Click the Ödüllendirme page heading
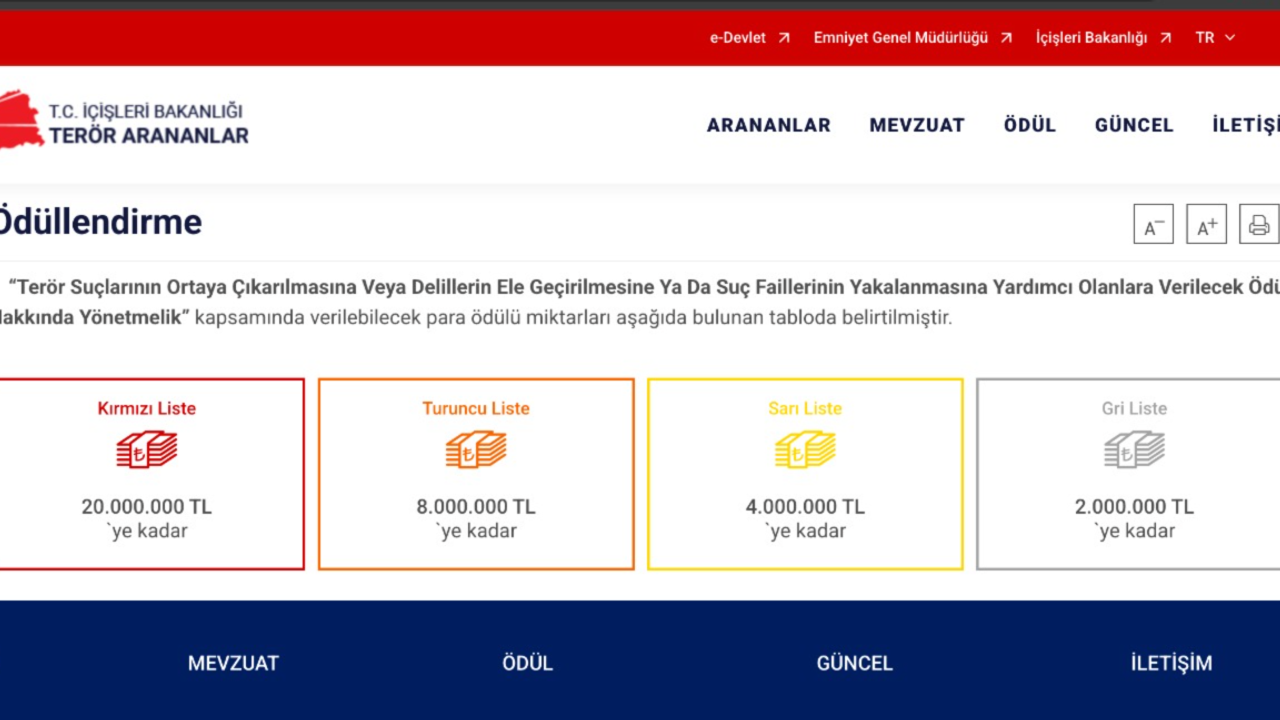 coord(100,221)
